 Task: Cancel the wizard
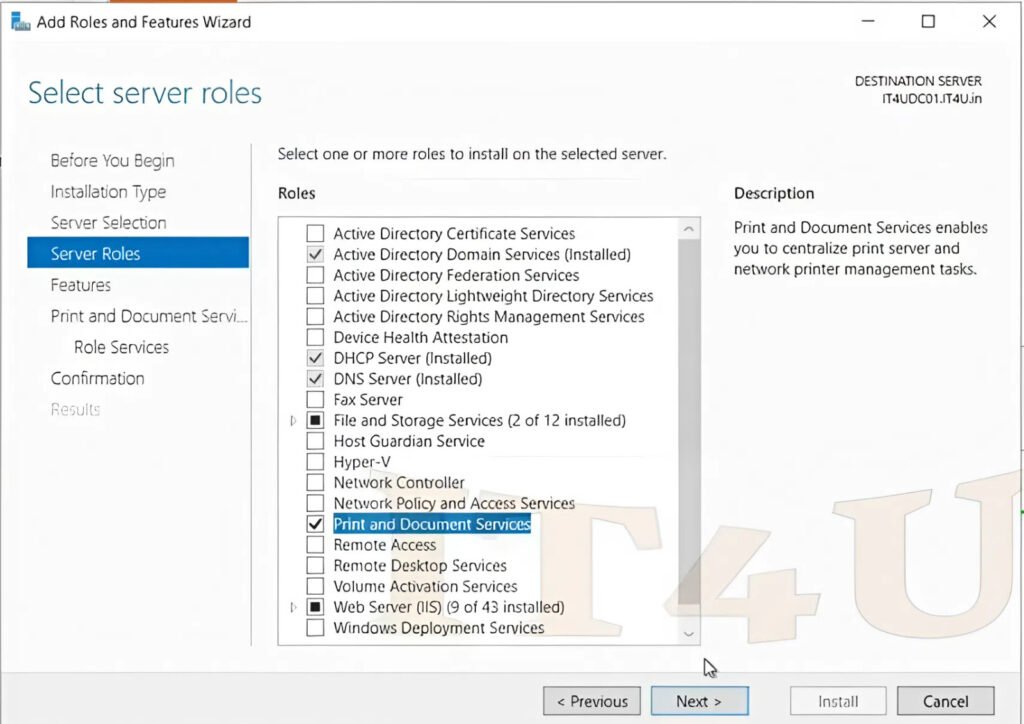tap(945, 701)
